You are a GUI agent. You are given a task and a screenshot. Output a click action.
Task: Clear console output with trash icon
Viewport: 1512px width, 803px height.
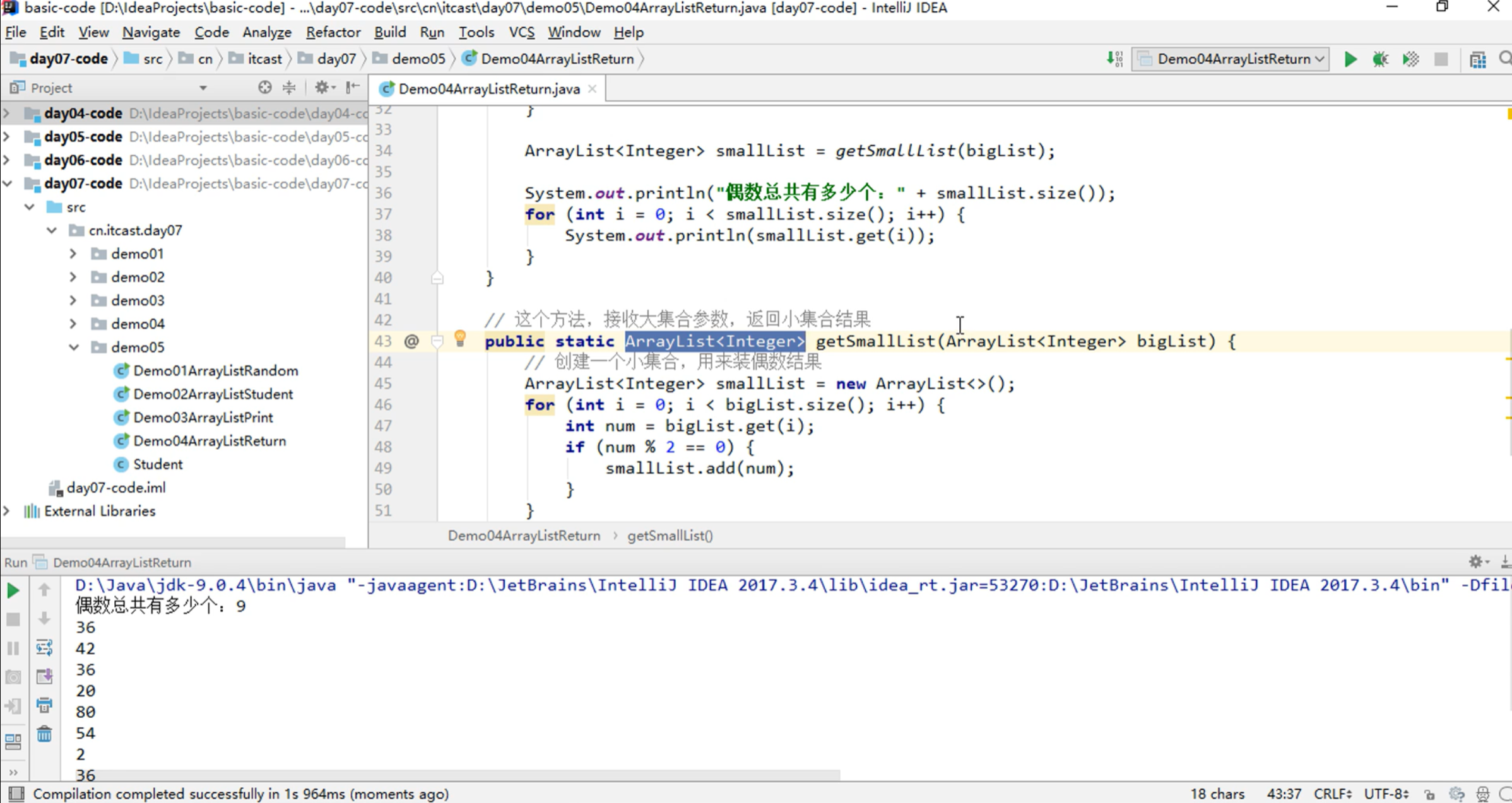44,734
